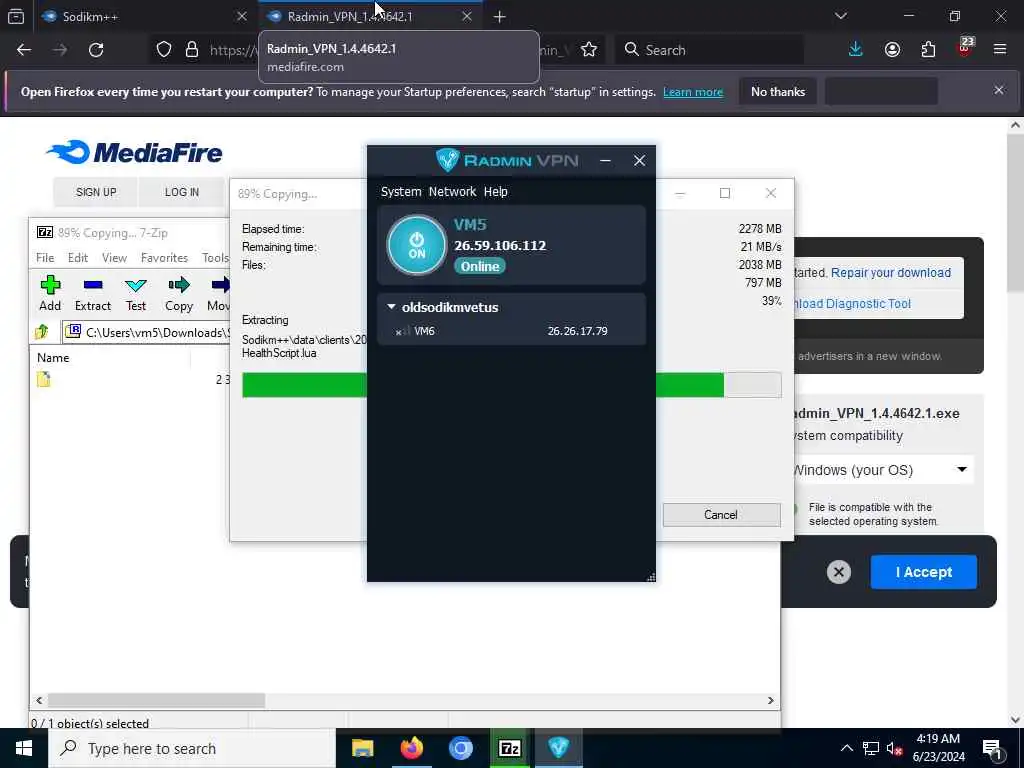
Task: Close the Radmin_VPN_1.4.4642.1 tab
Action: (x=466, y=16)
